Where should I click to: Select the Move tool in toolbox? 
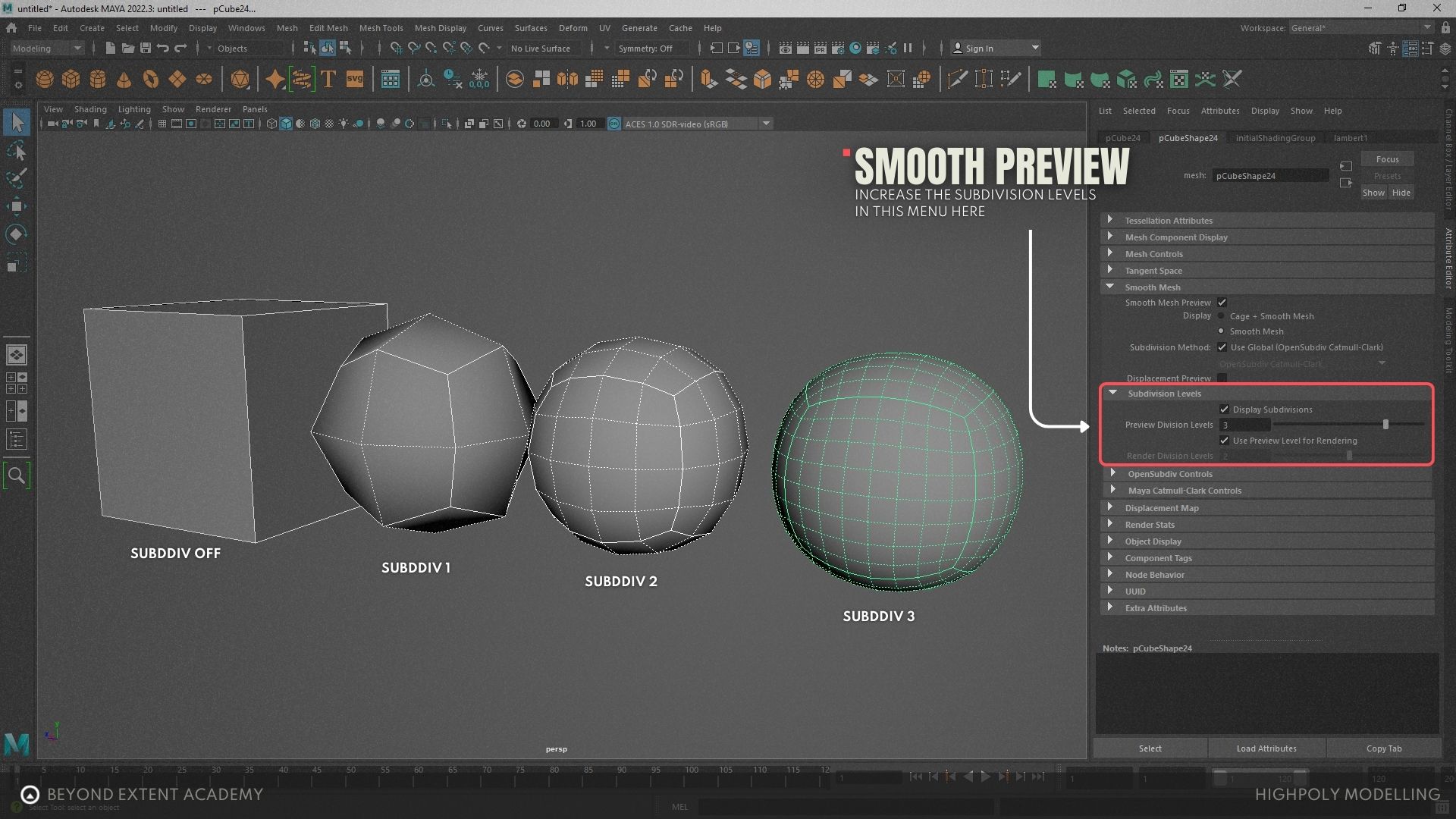(x=16, y=206)
